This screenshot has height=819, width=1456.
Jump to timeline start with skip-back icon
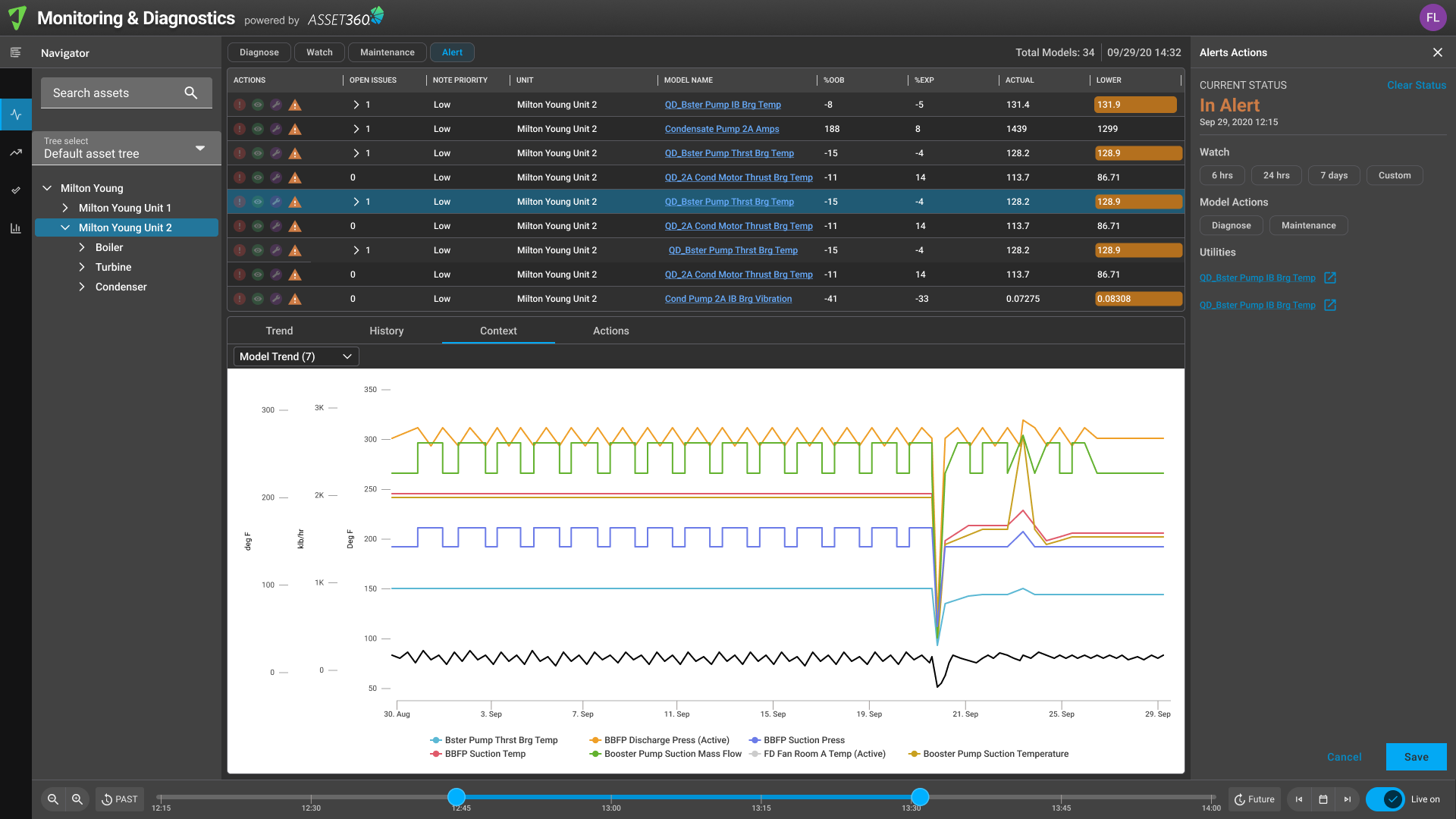(x=1299, y=799)
